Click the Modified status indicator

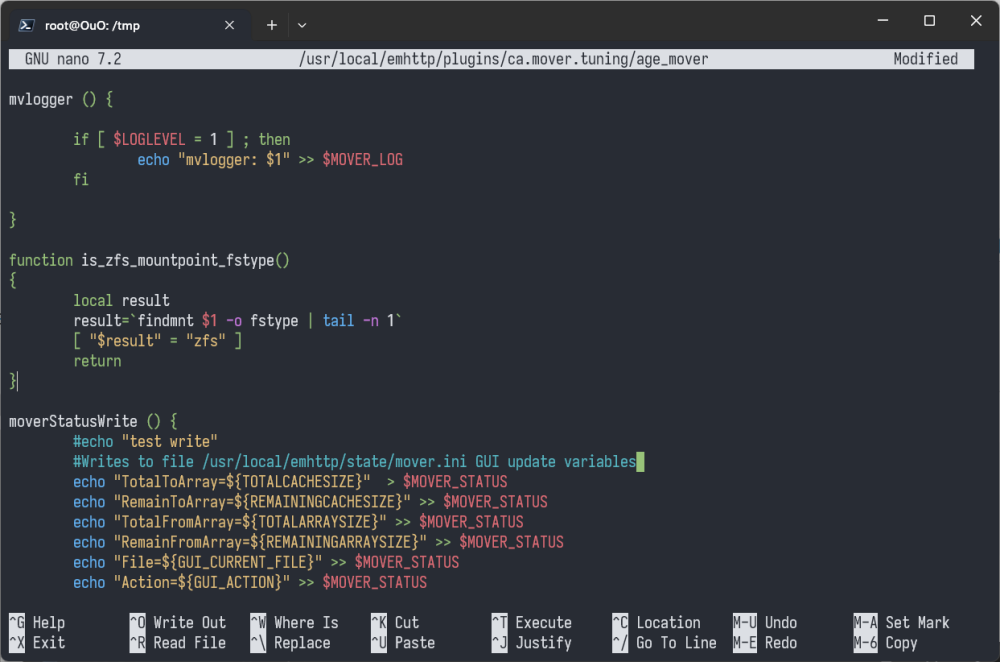pos(925,59)
